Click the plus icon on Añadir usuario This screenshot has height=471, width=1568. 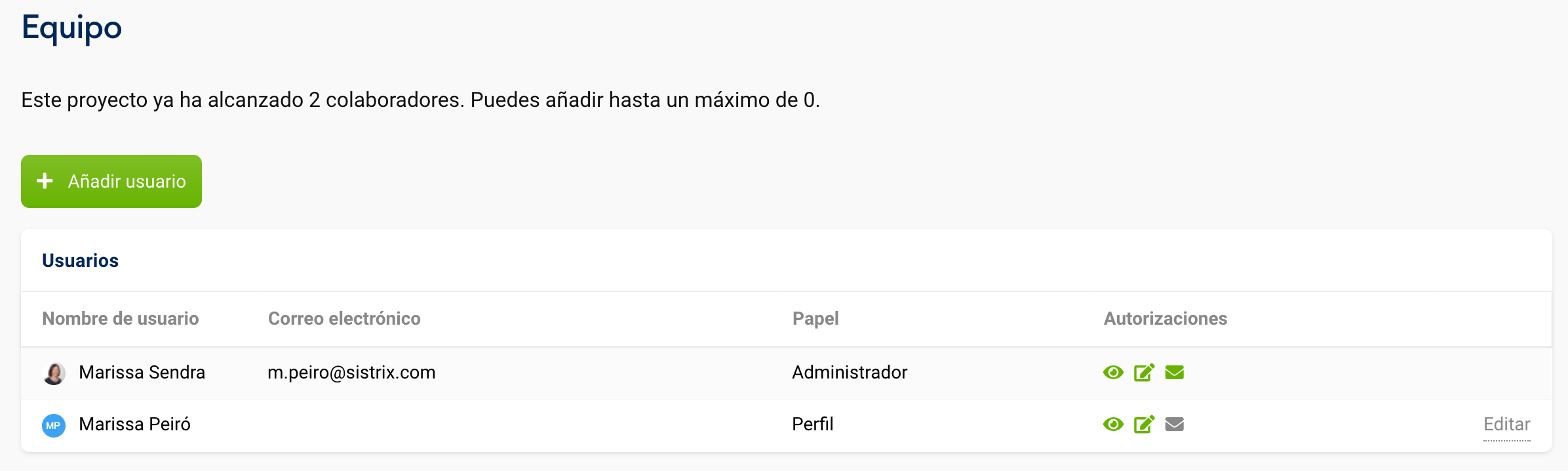point(45,181)
